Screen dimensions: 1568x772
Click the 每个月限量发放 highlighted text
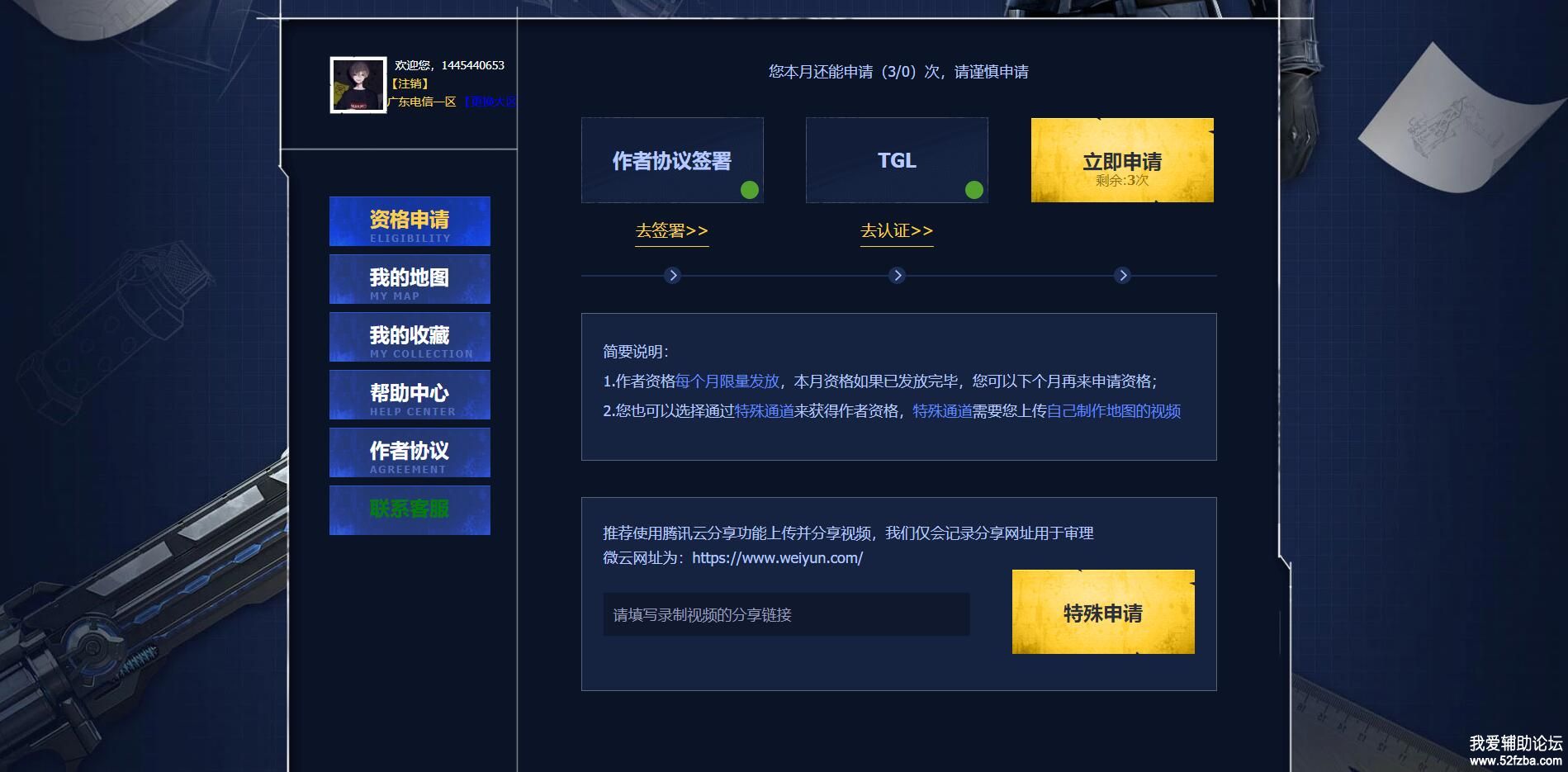click(x=727, y=381)
